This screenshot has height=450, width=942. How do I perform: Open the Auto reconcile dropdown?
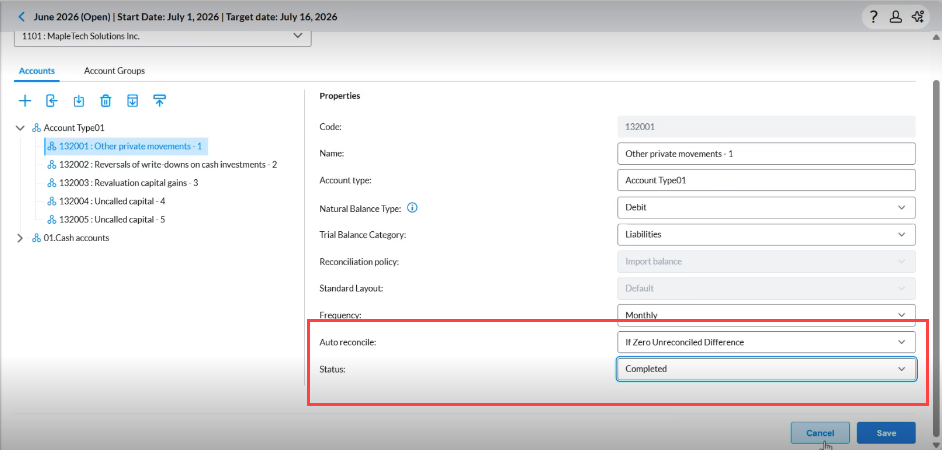766,342
